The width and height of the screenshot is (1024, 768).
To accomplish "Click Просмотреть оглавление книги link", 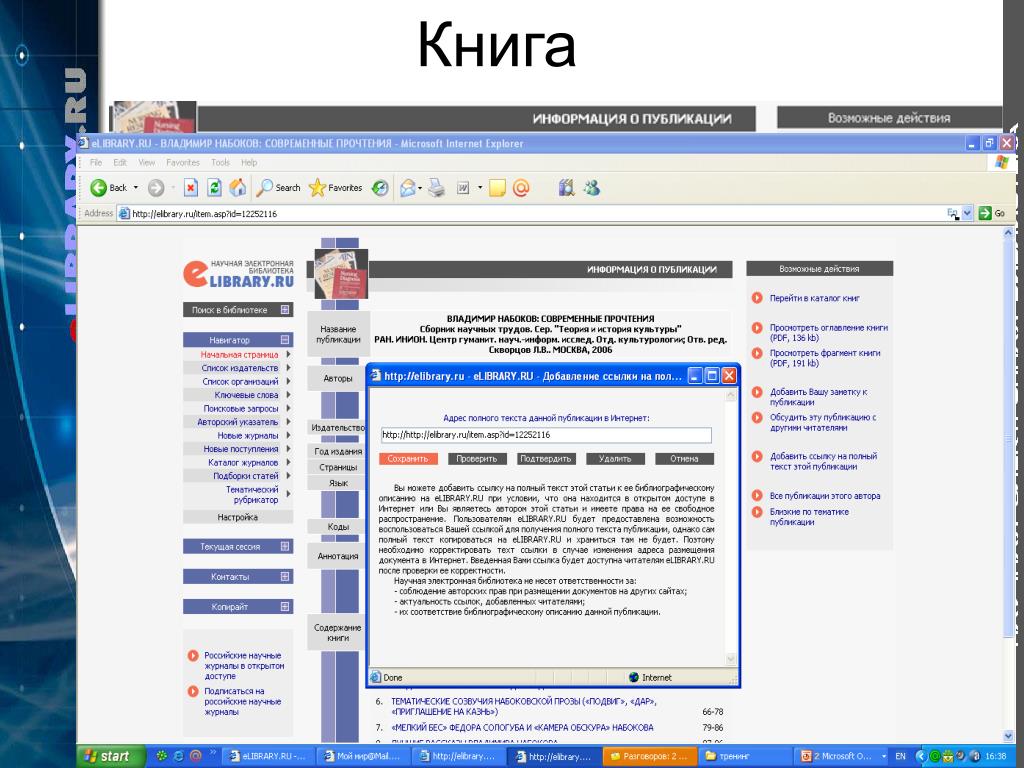I will (829, 333).
